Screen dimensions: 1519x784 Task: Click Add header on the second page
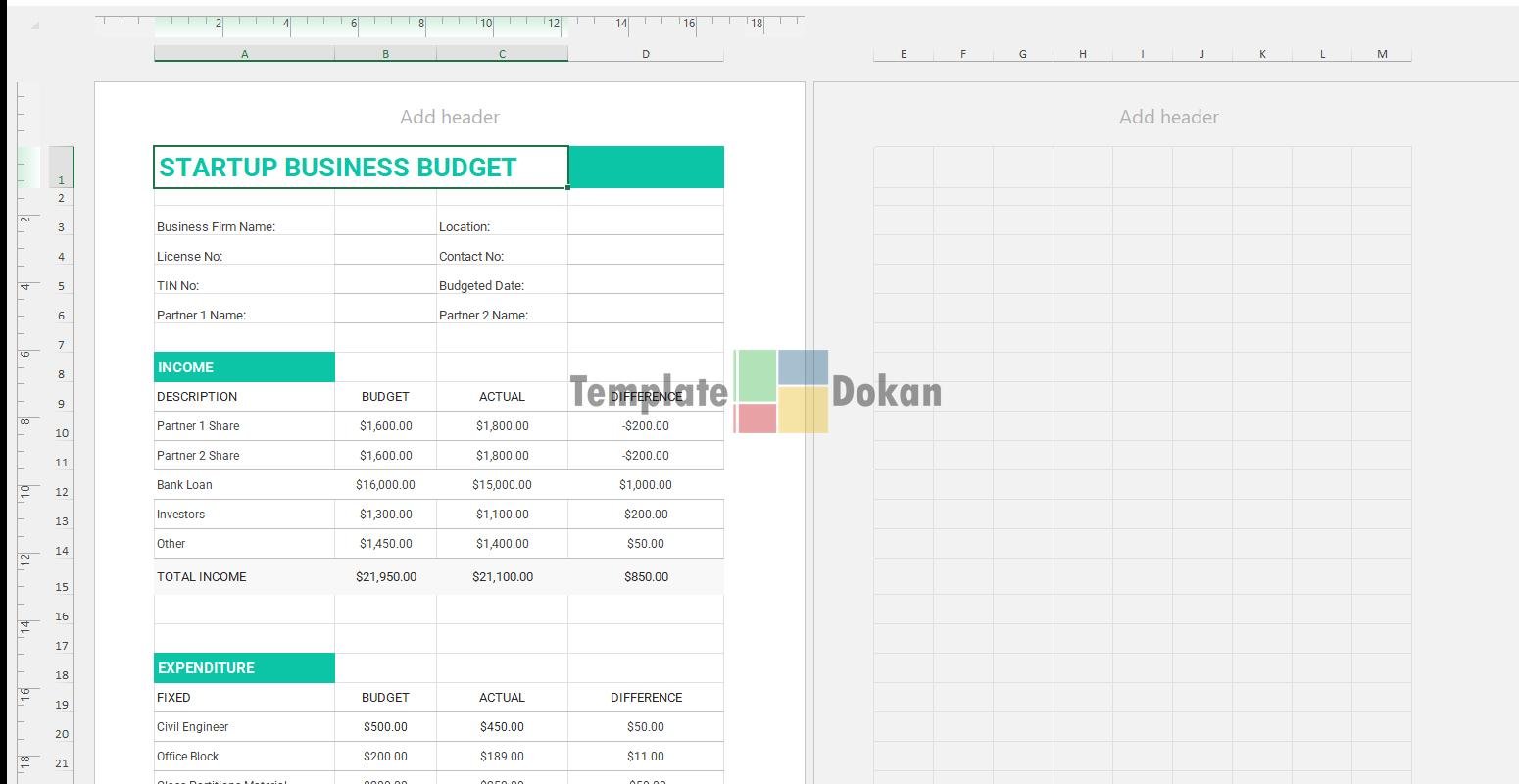tap(1168, 117)
